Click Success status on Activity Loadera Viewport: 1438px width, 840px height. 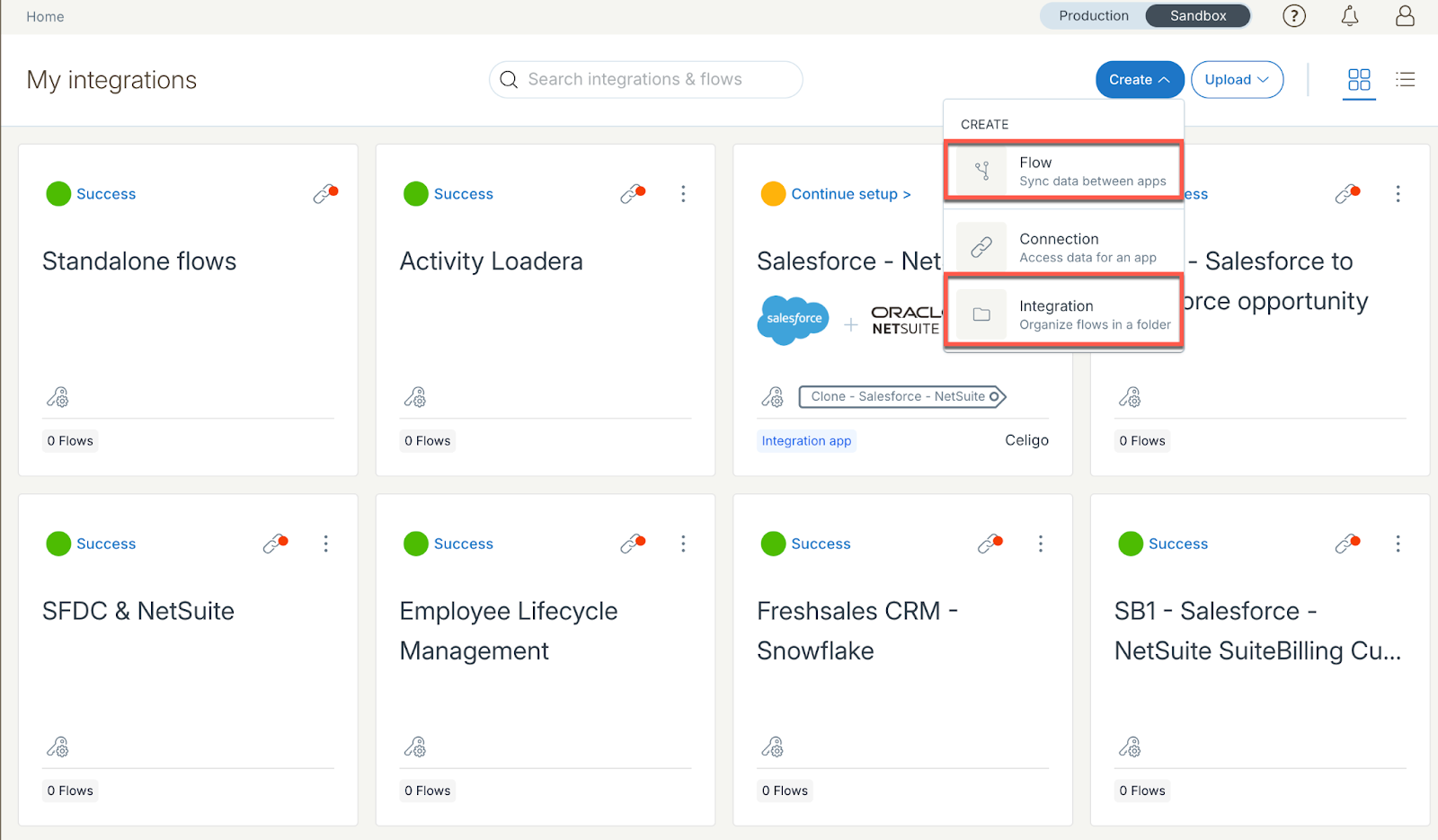click(x=463, y=193)
